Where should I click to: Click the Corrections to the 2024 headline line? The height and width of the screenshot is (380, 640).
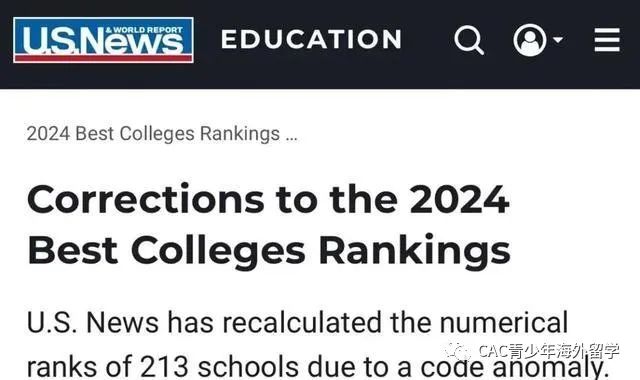tap(268, 200)
